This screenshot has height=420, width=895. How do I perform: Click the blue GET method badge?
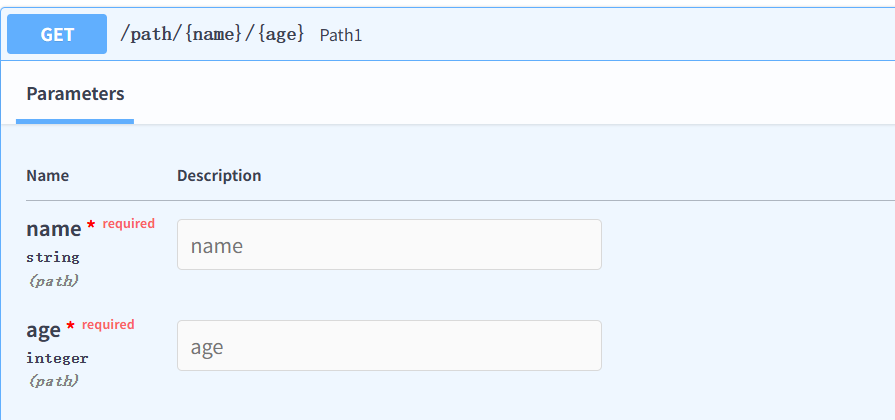57,34
